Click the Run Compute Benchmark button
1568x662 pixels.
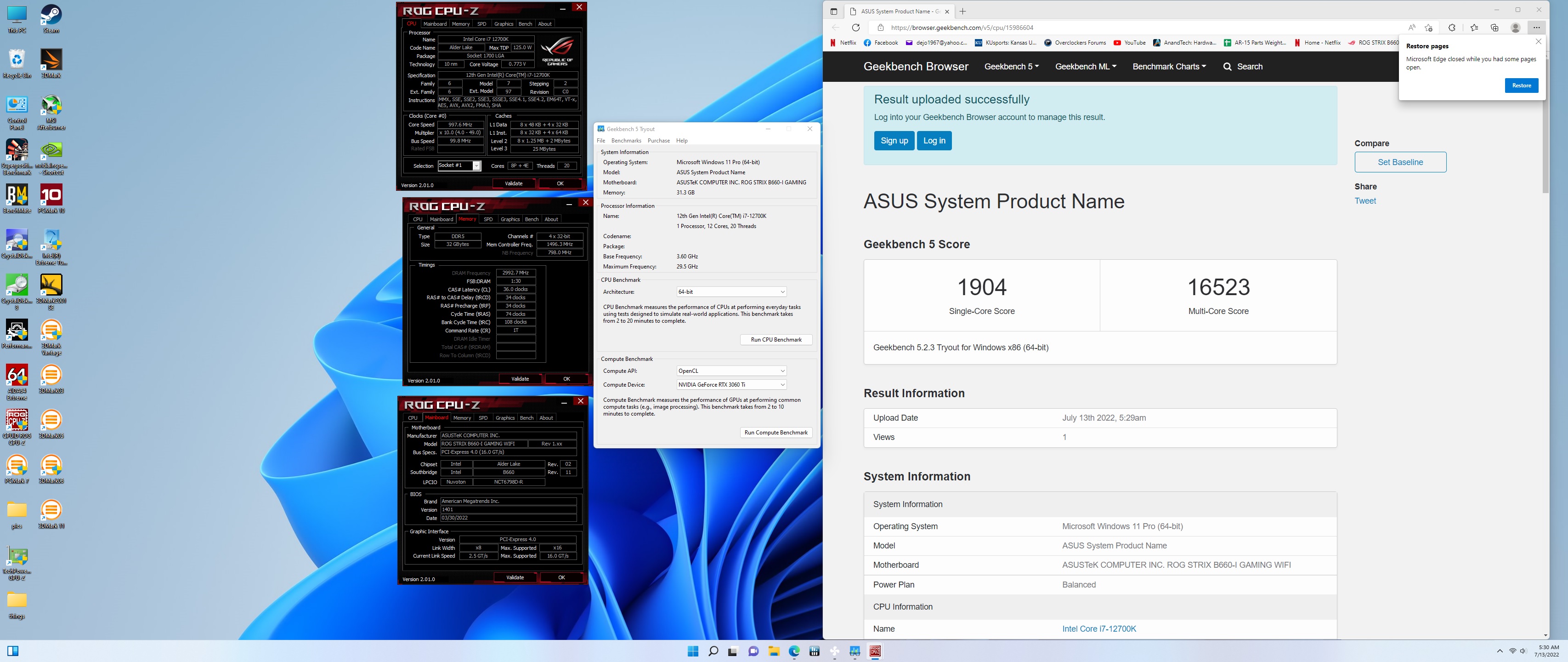[x=776, y=433]
